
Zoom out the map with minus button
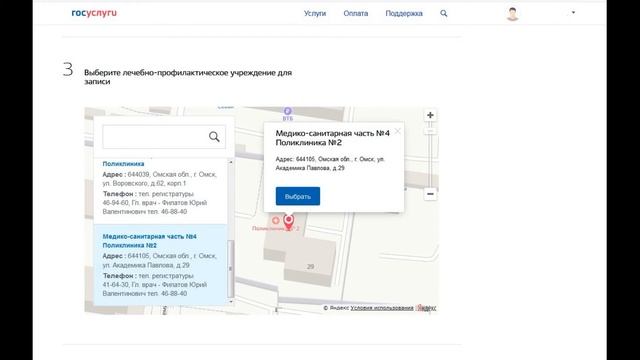(x=430, y=194)
